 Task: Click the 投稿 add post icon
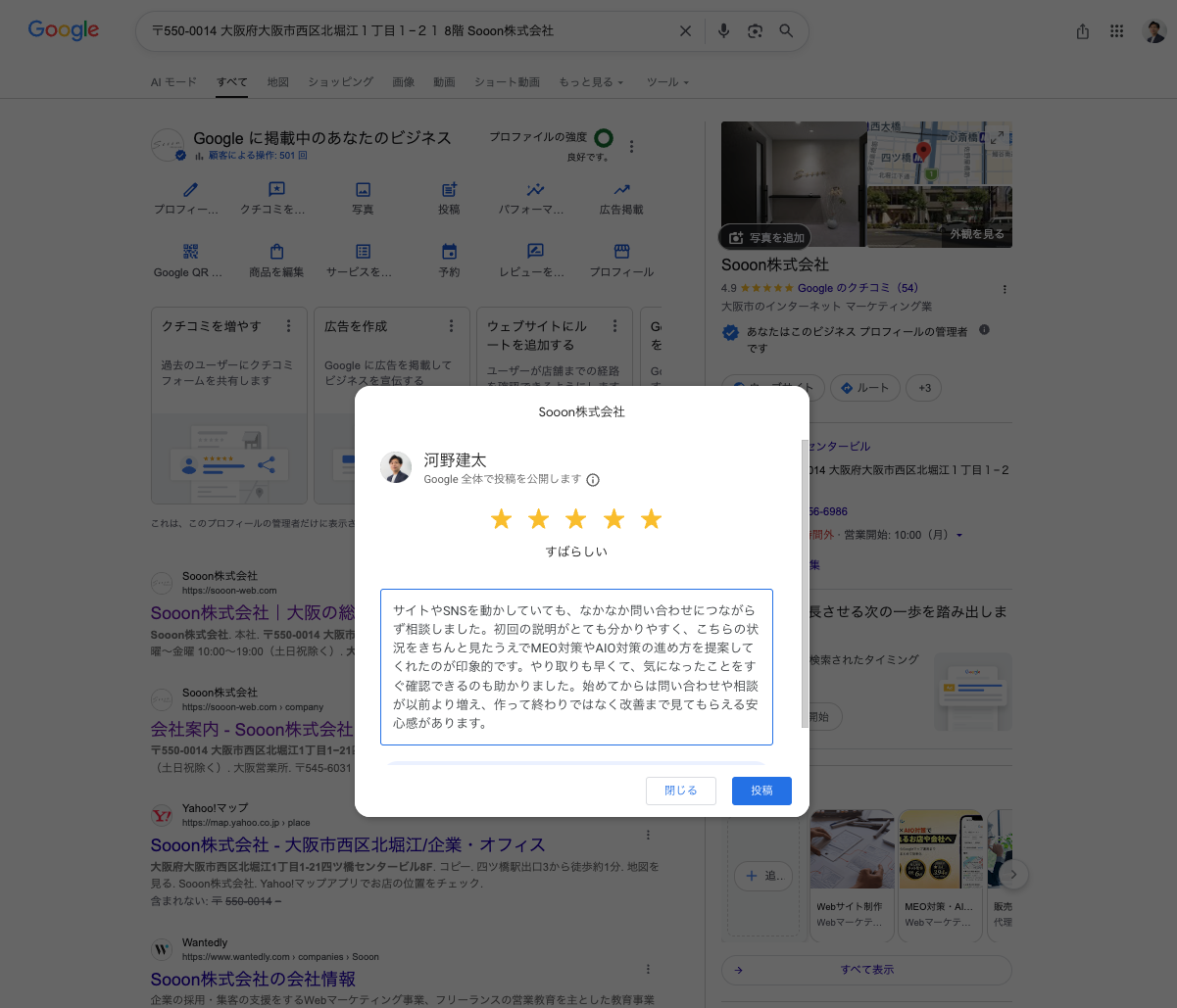pos(449,189)
